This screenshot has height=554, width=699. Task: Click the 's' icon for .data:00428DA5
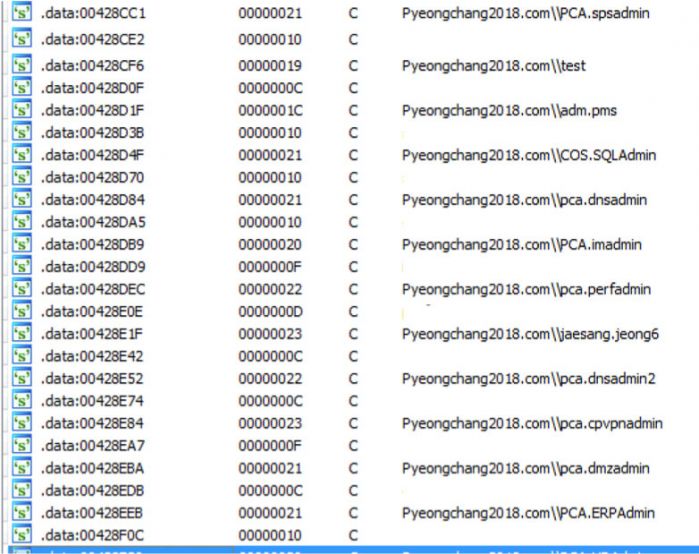tap(21, 222)
